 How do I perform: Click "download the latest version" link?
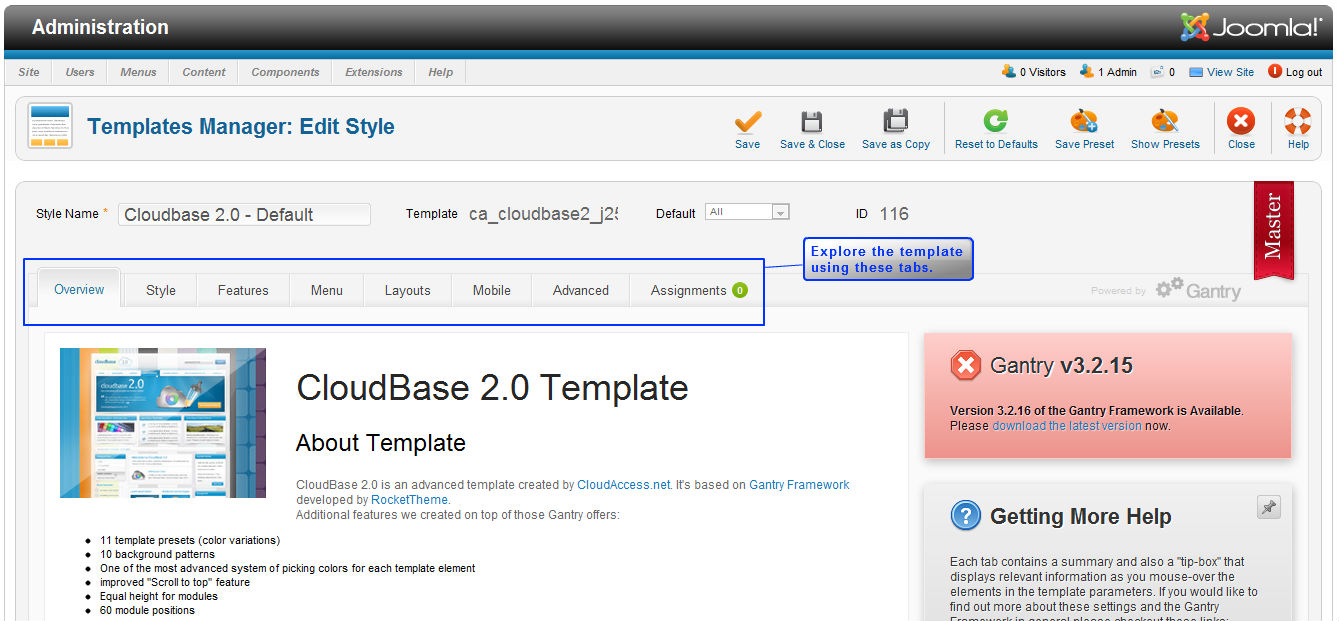(1066, 426)
